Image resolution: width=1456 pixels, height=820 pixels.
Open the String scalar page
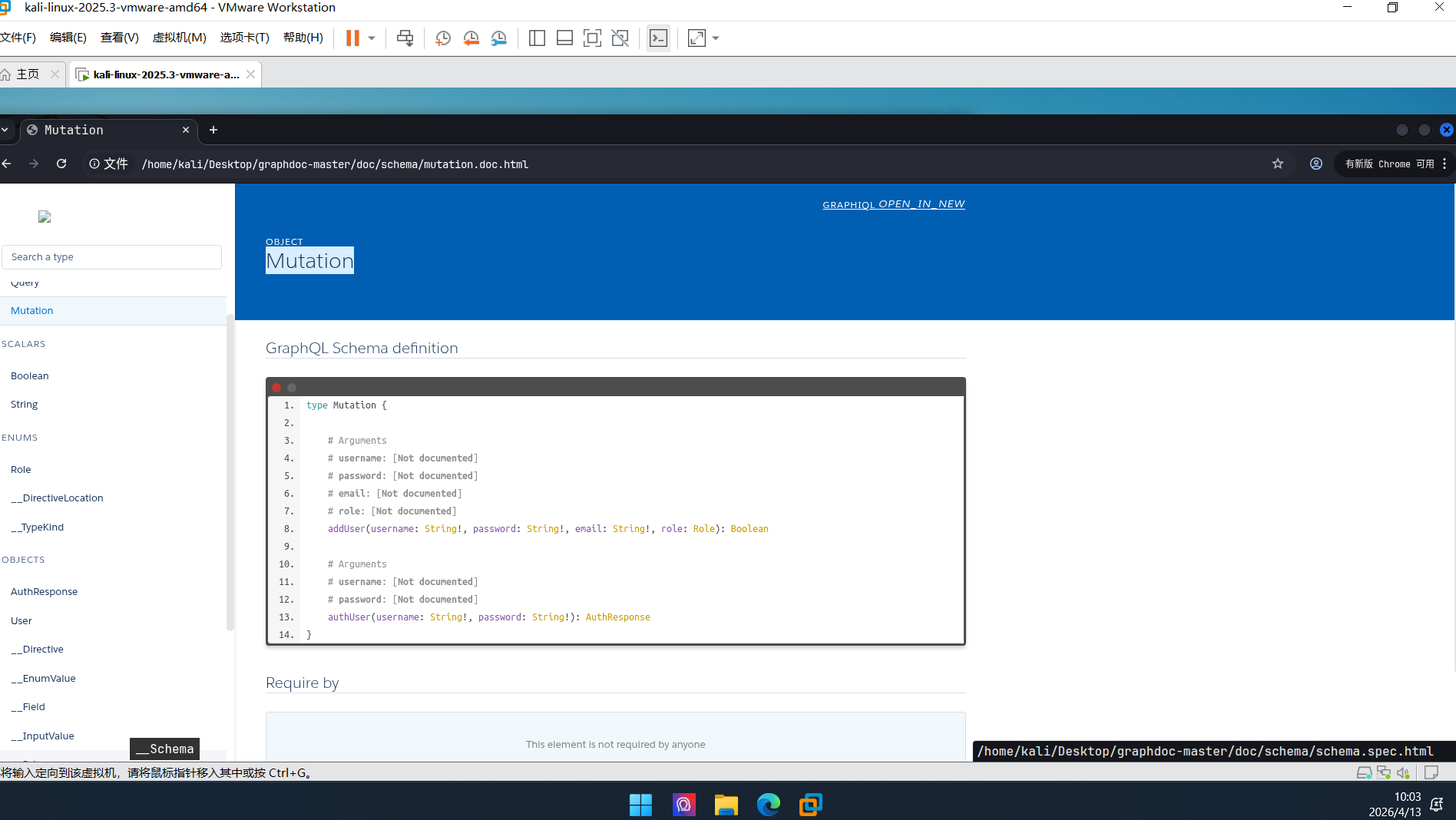(x=25, y=405)
